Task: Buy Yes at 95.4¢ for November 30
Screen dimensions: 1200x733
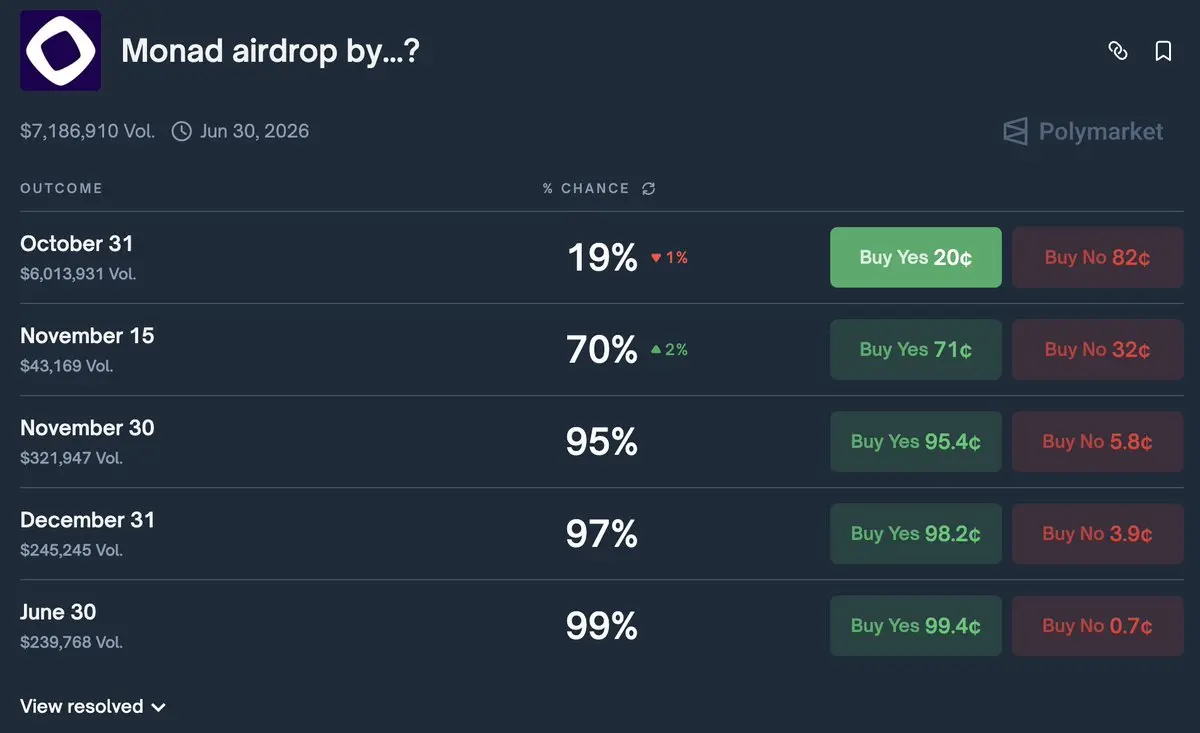Action: pyautogui.click(x=915, y=441)
